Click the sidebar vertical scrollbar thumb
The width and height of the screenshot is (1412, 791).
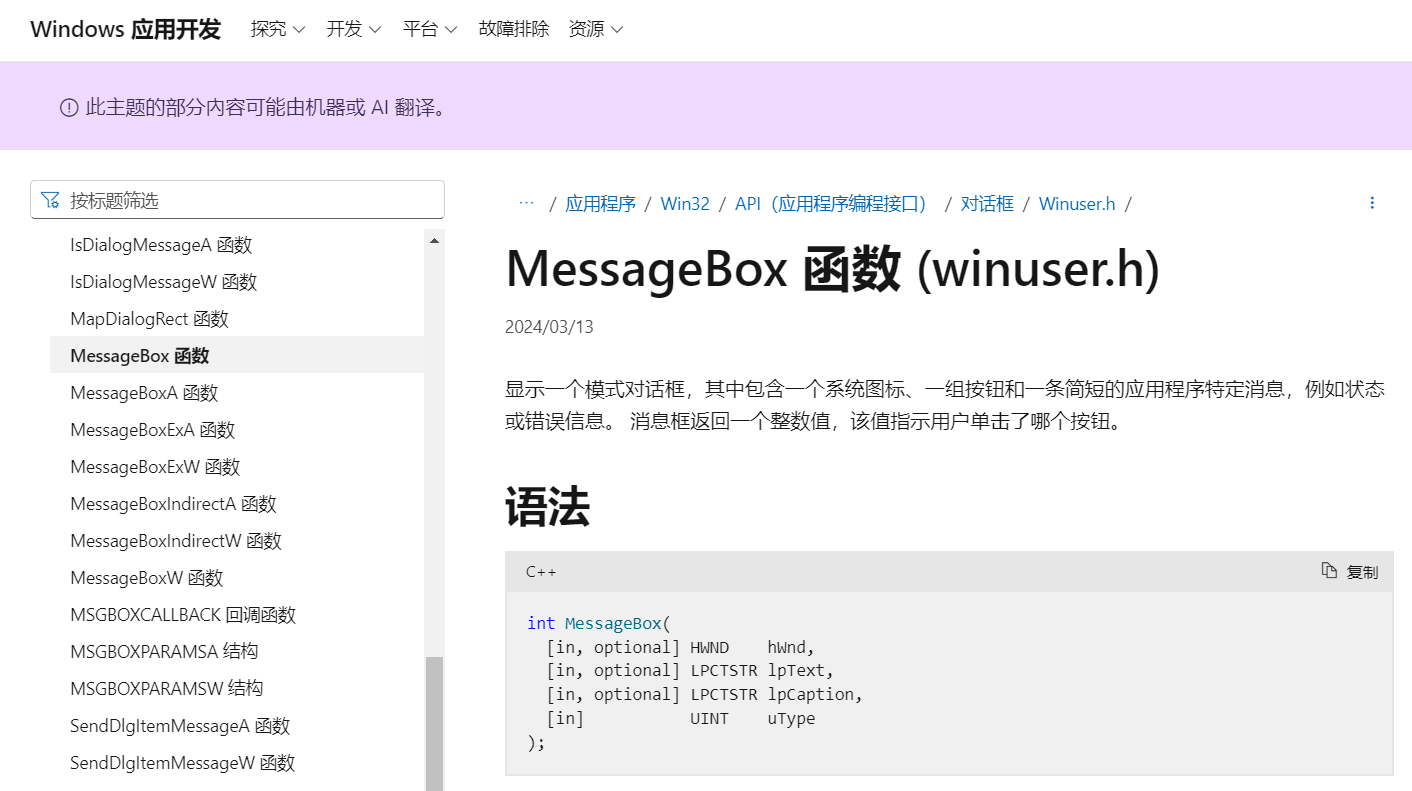(x=434, y=724)
